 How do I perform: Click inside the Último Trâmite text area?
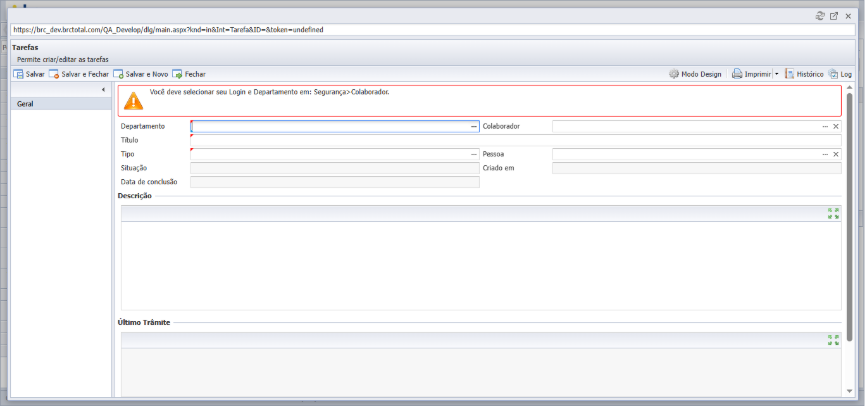point(481,372)
